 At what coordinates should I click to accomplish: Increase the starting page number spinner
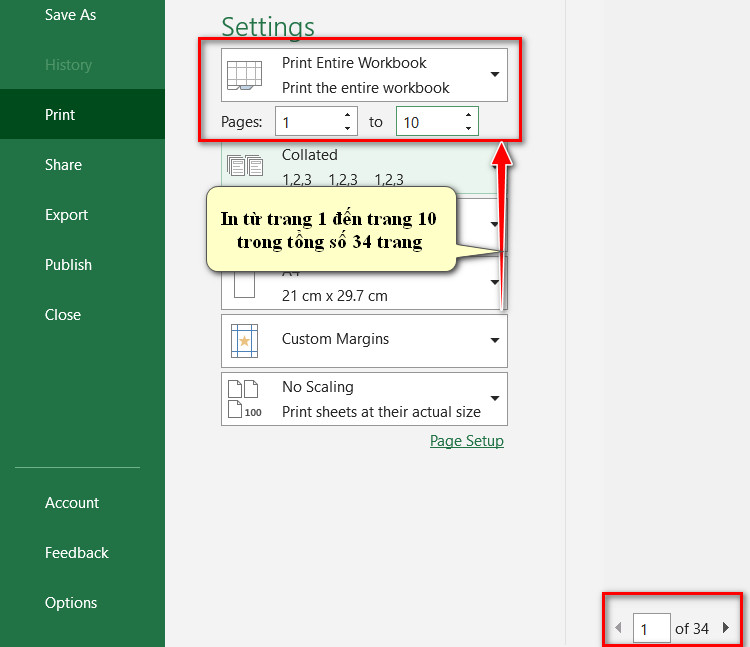click(x=347, y=115)
